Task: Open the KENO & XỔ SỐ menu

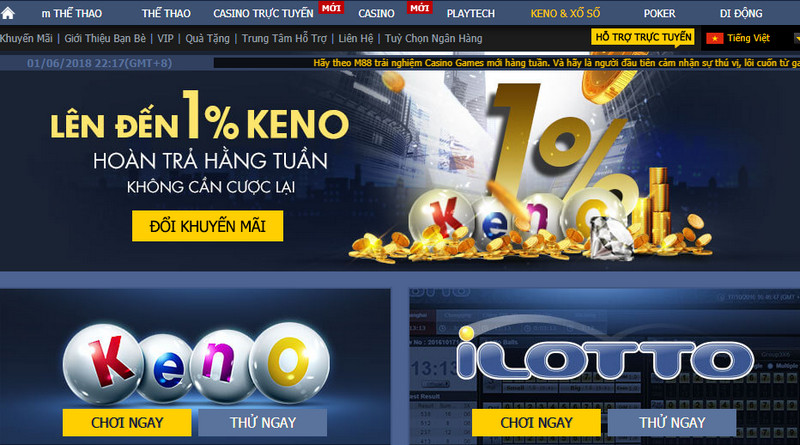Action: pyautogui.click(x=565, y=13)
